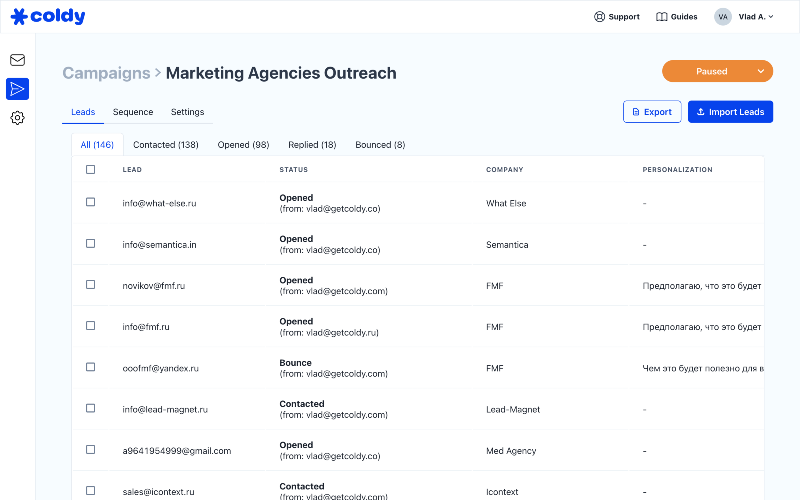Click the VA user avatar
Screen dimensions: 800x500
pyautogui.click(x=723, y=17)
